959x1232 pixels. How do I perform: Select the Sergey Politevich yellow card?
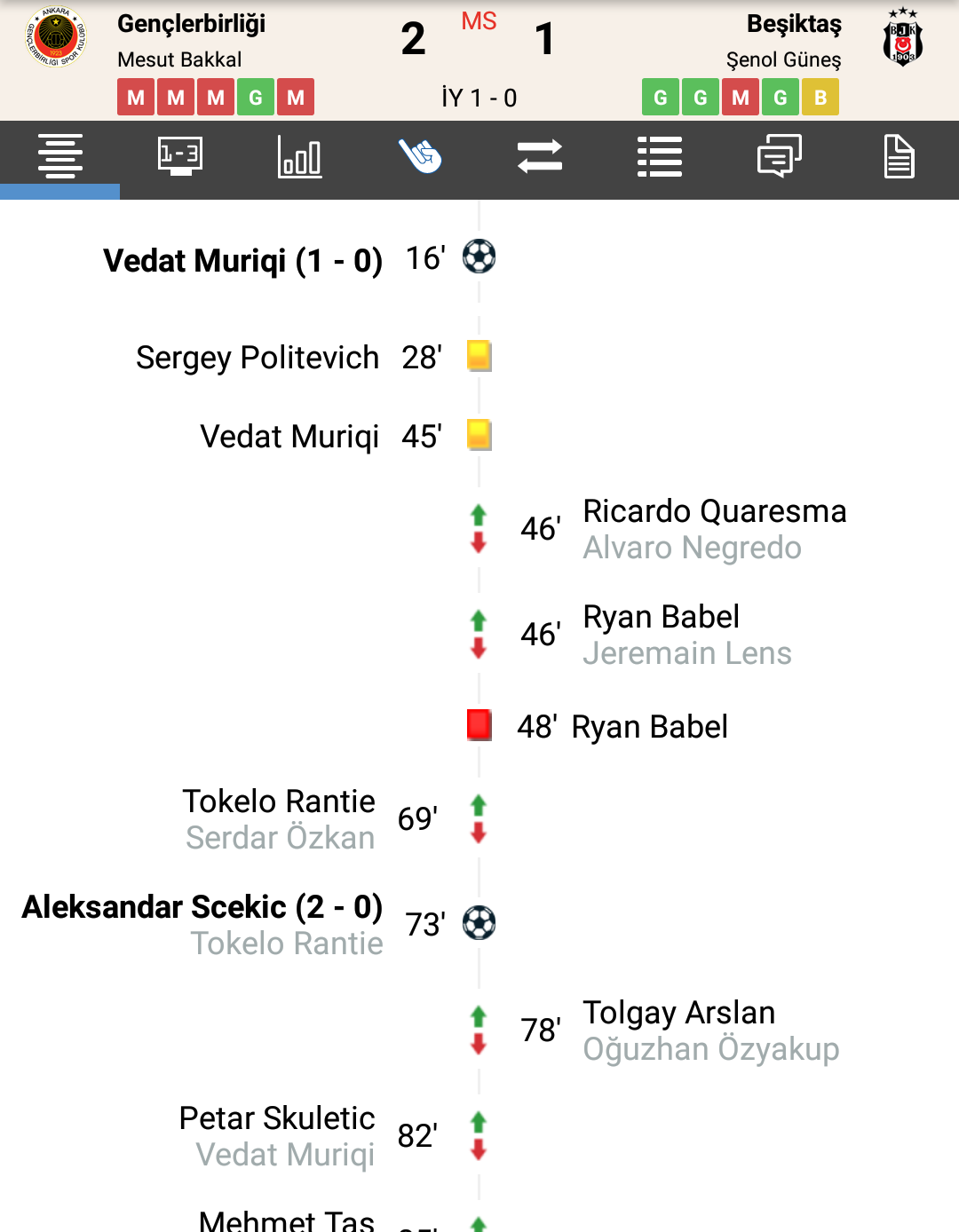[479, 357]
